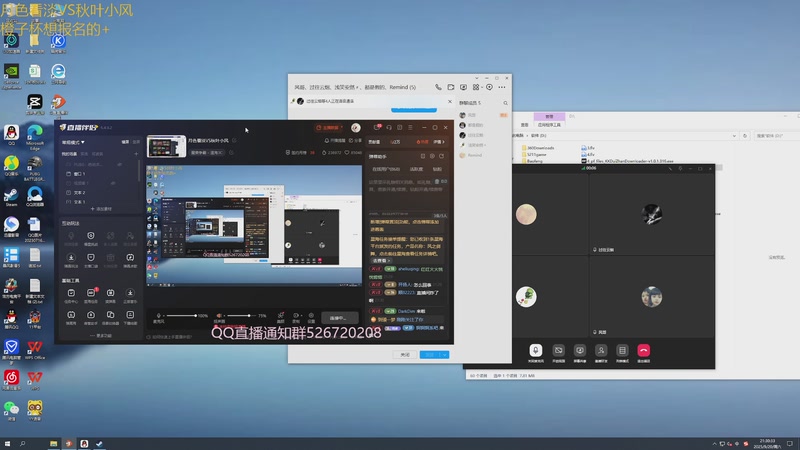Click the 关闭 button in QQ chat
Viewport: 800px width, 450px height.
tap(405, 355)
